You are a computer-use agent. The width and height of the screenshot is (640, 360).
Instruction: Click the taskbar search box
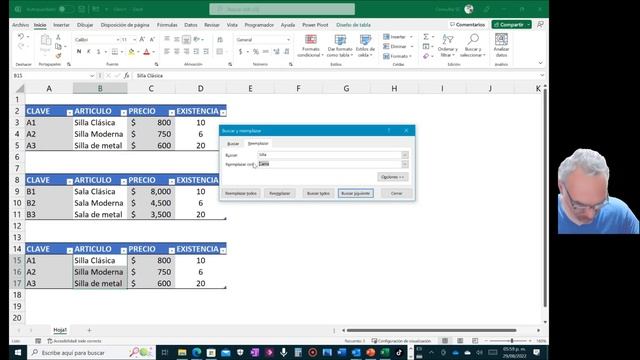pyautogui.click(x=91, y=352)
